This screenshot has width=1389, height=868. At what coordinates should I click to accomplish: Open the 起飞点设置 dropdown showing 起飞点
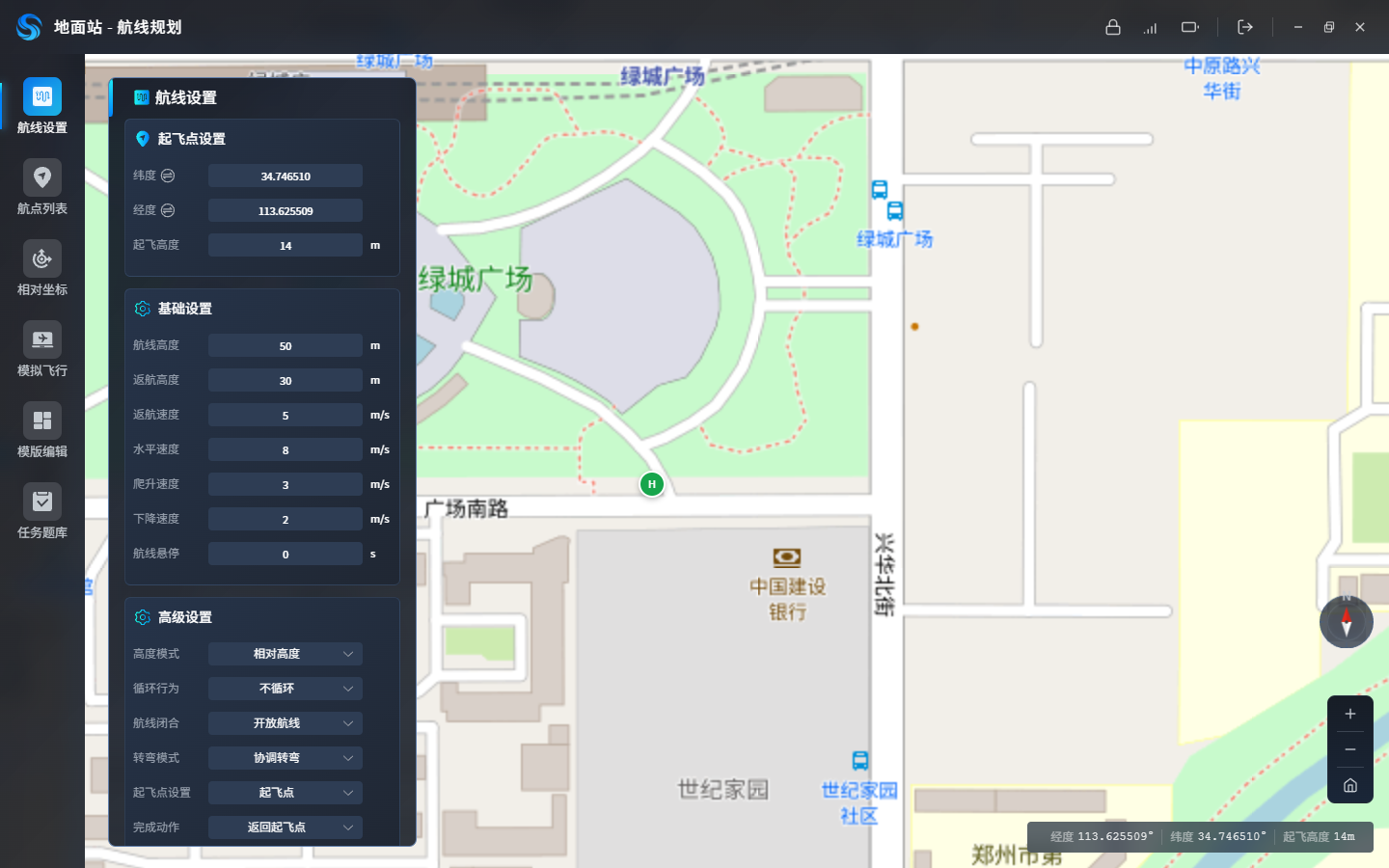click(x=286, y=793)
